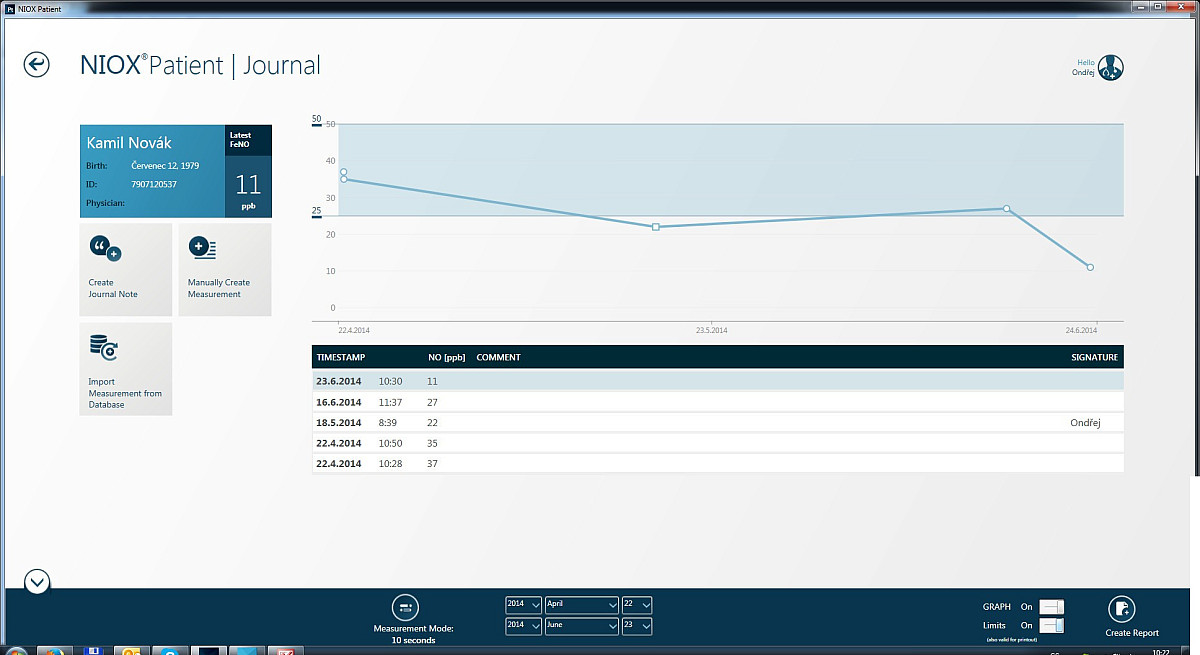Go back using the circled arrow icon
This screenshot has width=1200, height=655.
coord(36,65)
